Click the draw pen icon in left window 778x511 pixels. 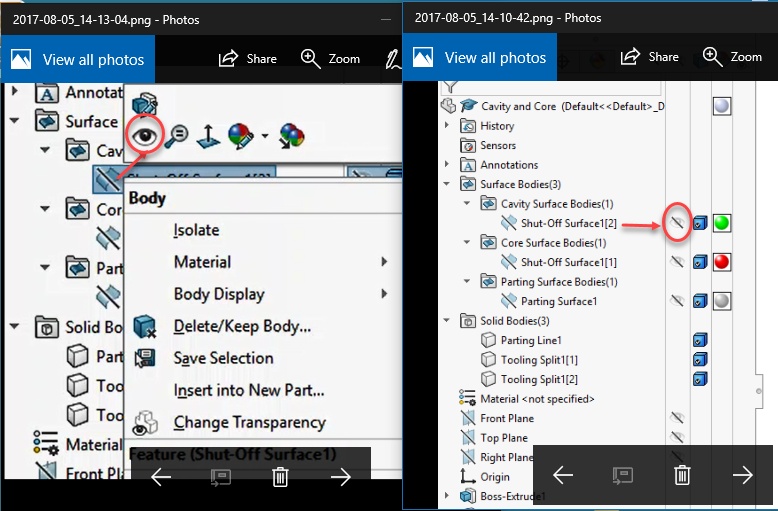point(393,59)
